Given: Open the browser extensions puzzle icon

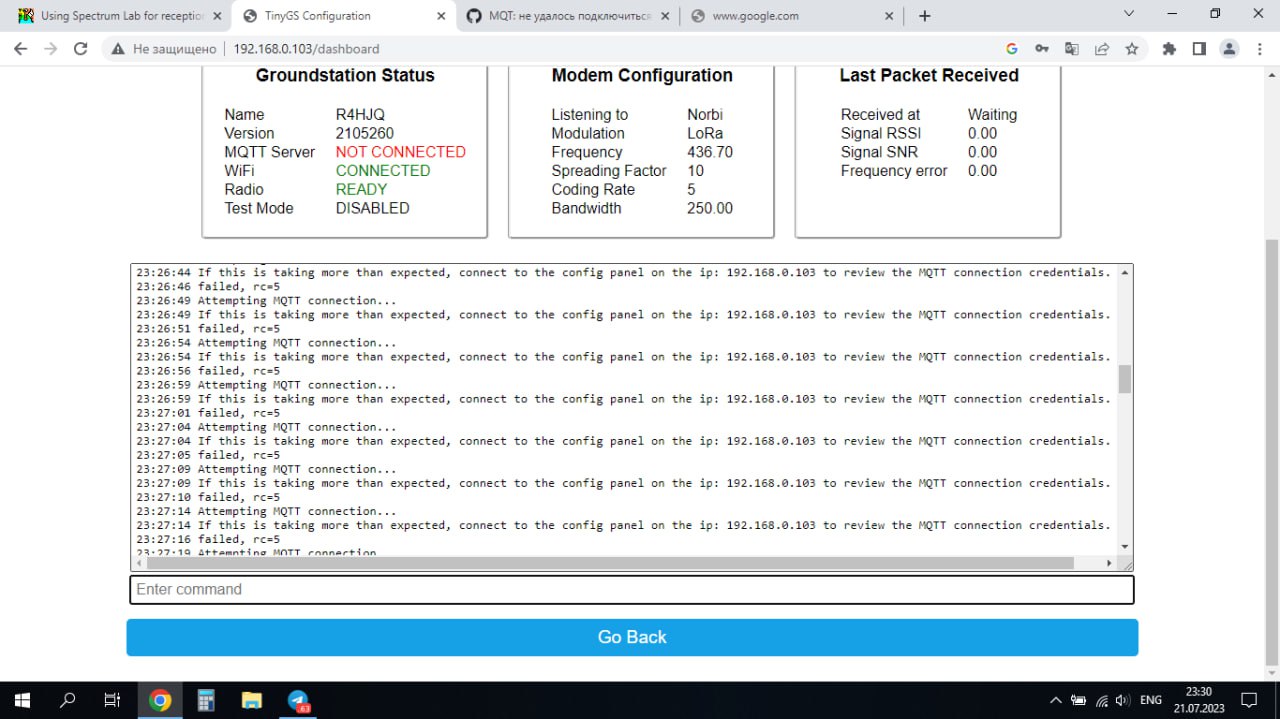Looking at the screenshot, I should 1169,48.
